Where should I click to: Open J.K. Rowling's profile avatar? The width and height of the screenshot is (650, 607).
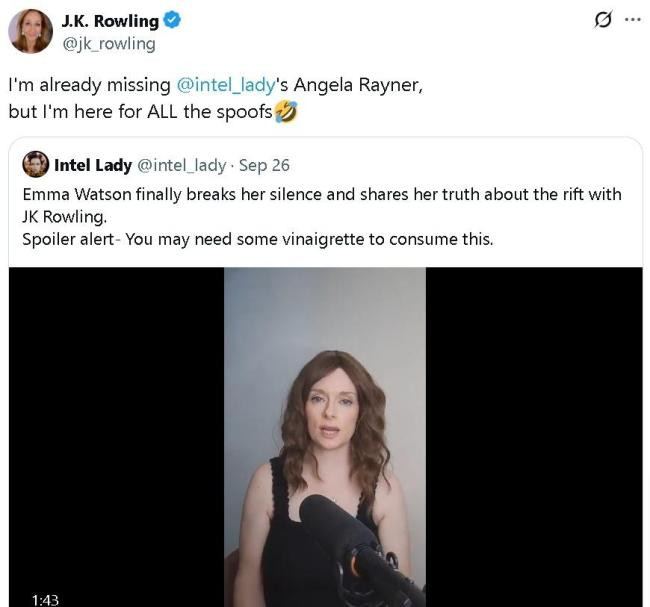[30, 31]
